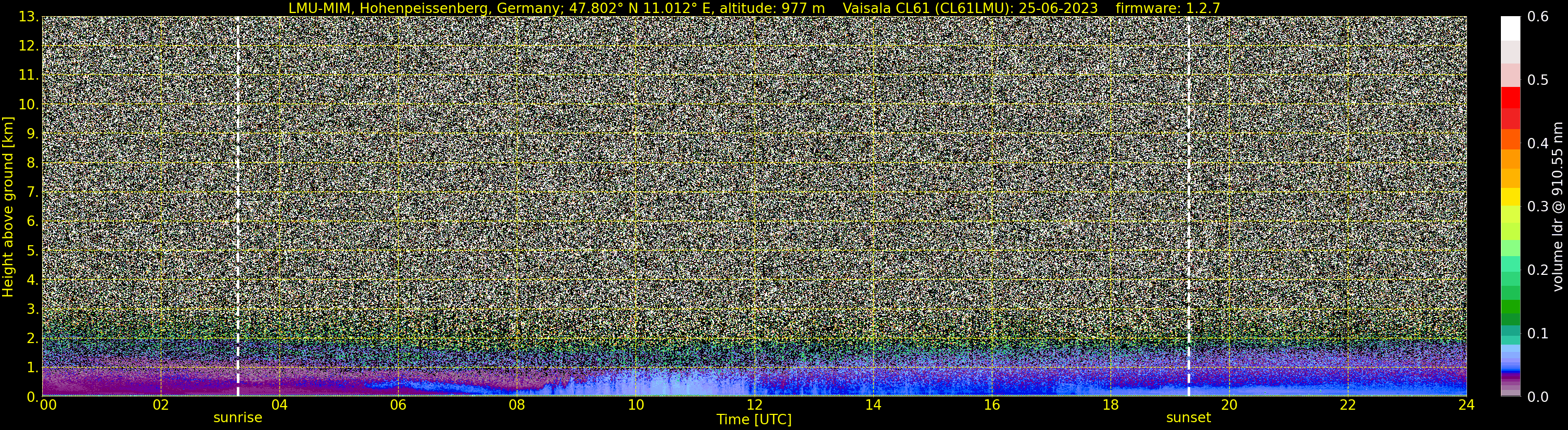Click the sunrise label below the axis

point(237,418)
